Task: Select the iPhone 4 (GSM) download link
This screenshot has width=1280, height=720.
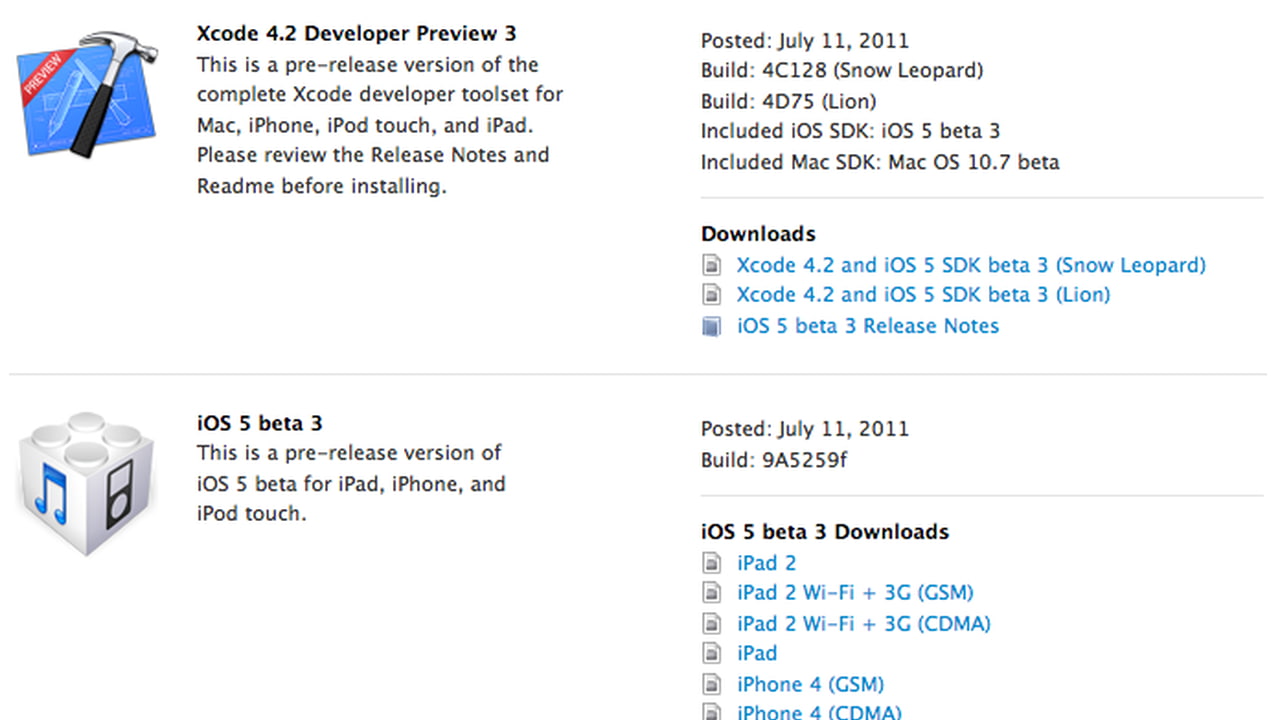Action: (x=811, y=685)
